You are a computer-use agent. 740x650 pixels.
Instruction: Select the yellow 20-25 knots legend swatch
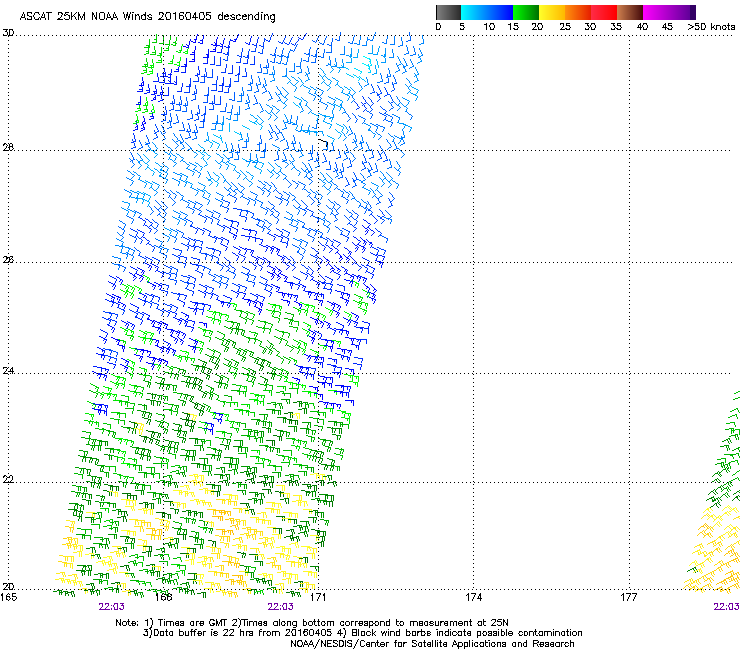(x=552, y=12)
